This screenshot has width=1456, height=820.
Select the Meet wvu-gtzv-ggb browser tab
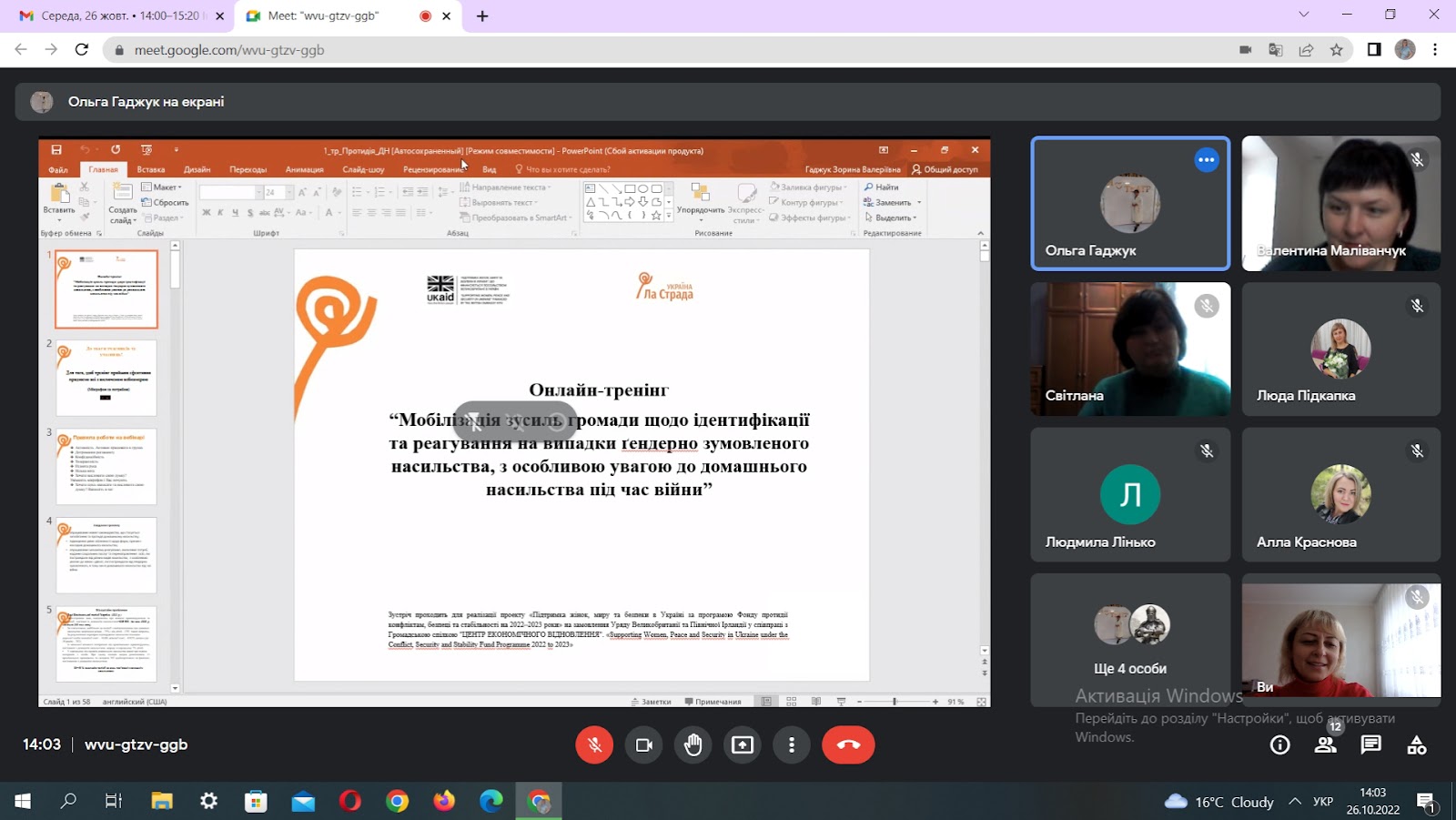pyautogui.click(x=346, y=16)
